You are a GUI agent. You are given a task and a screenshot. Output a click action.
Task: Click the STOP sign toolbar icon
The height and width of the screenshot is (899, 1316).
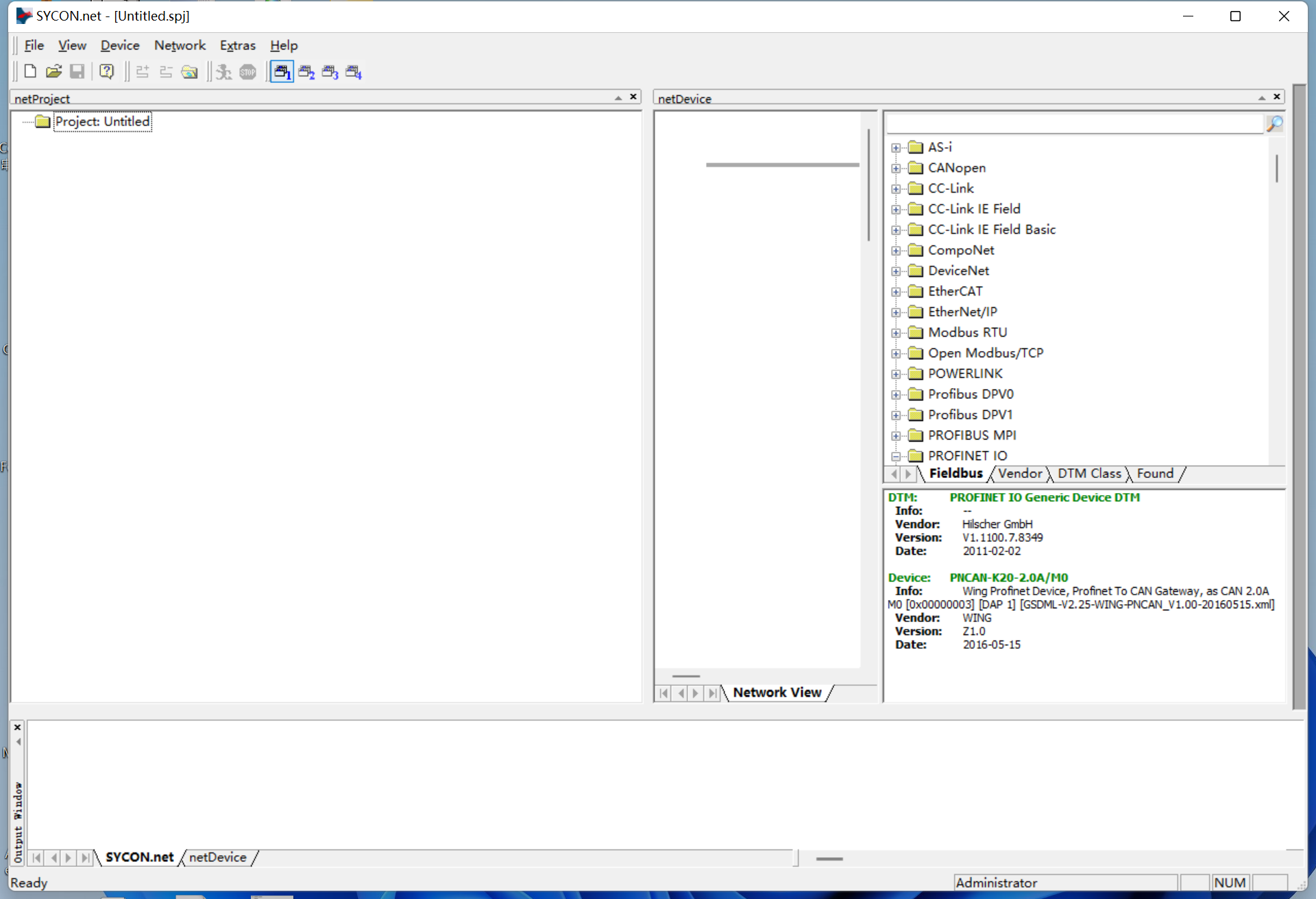248,71
